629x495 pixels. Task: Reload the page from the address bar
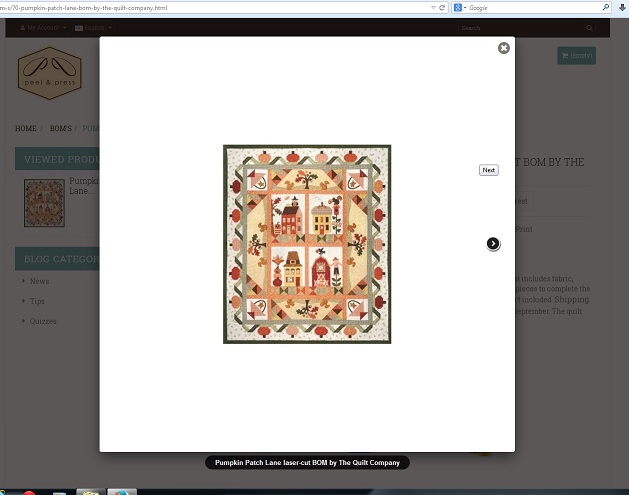[442, 8]
